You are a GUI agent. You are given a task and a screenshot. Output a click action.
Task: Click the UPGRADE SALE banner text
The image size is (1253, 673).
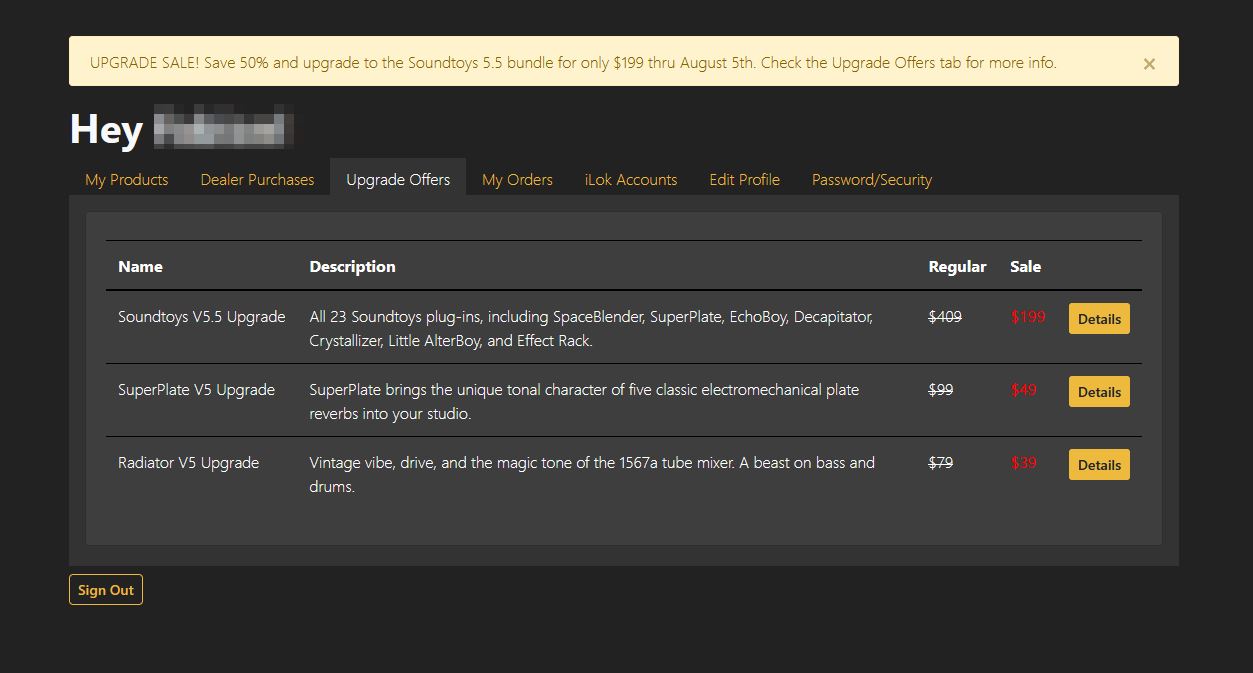(573, 62)
